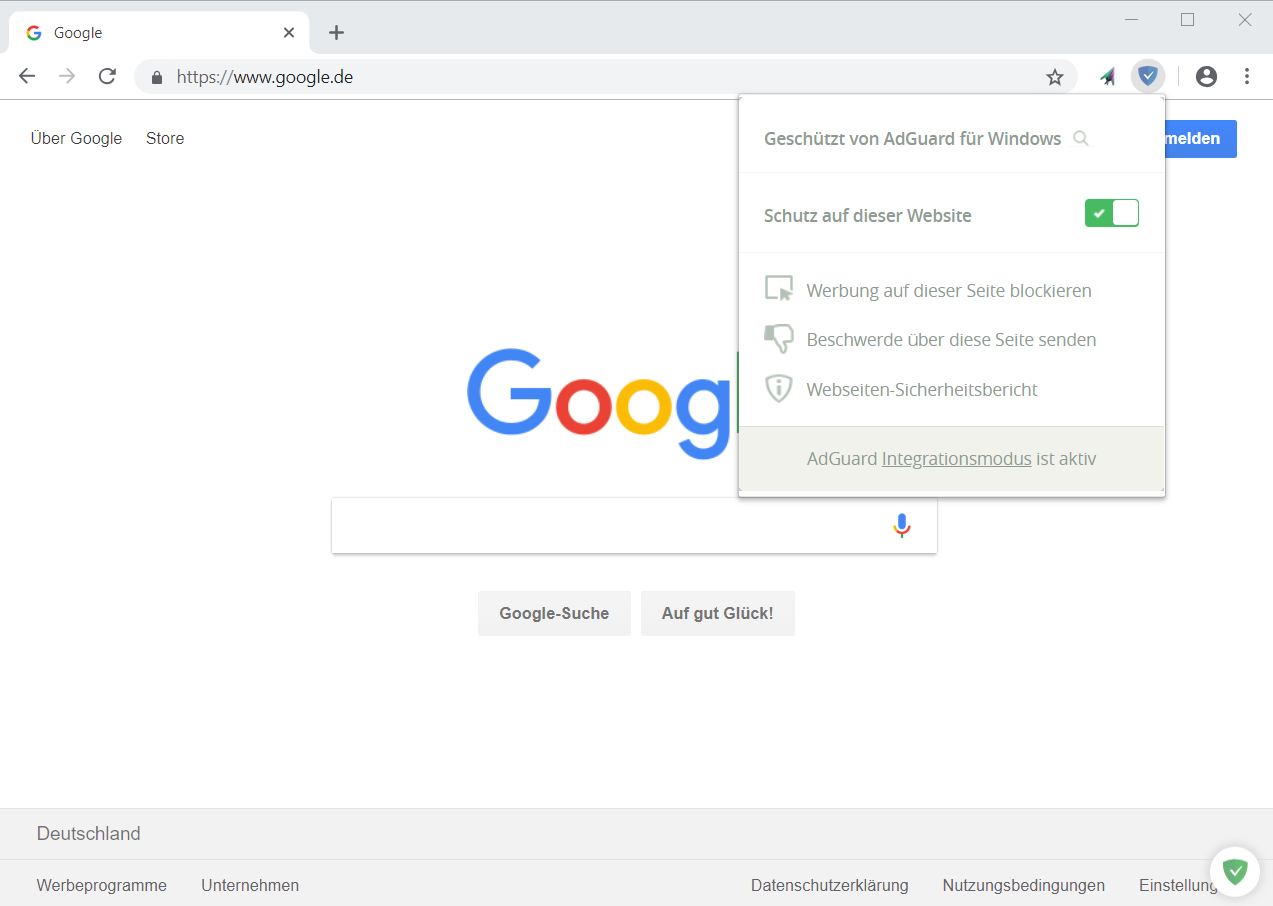
Task: Click Geschützt von AdGuard für Windows header
Action: (x=912, y=139)
